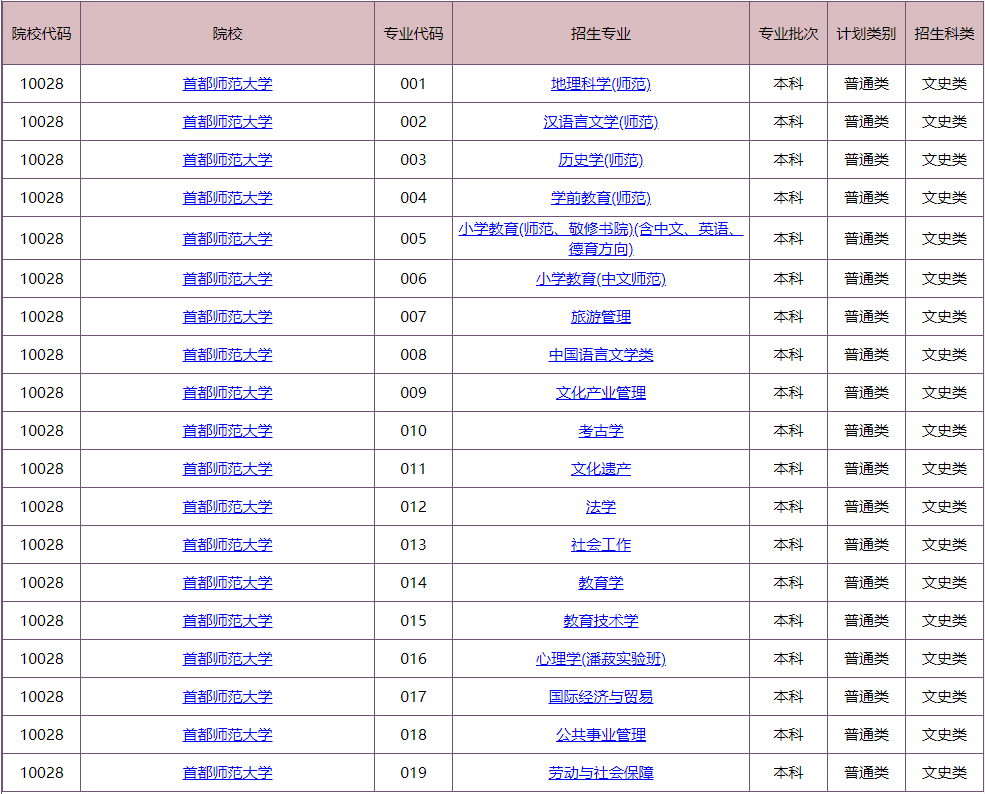The image size is (985, 794).
Task: Select major code cell 019
Action: [413, 773]
